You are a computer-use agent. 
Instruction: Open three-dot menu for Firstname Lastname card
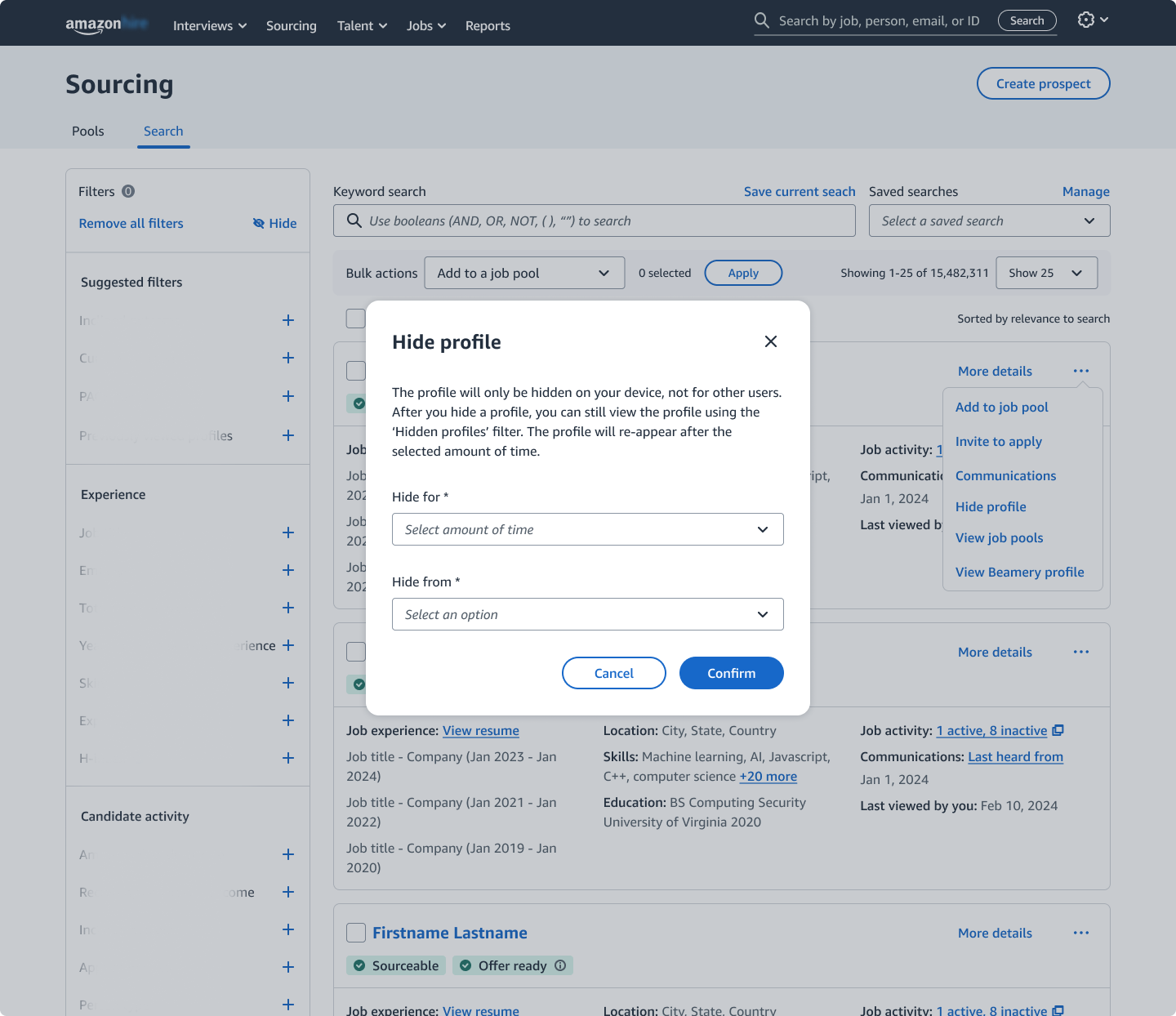coord(1081,933)
